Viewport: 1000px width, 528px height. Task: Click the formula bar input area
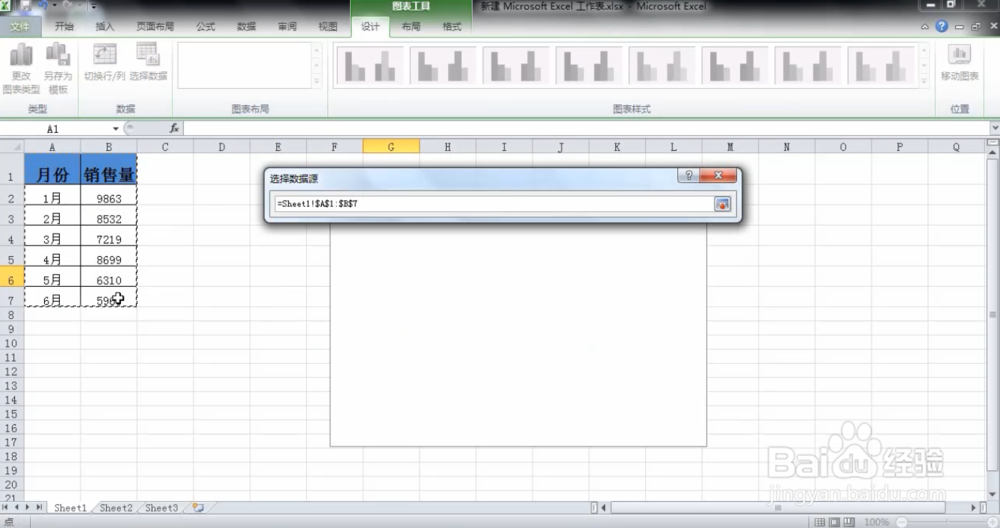585,128
